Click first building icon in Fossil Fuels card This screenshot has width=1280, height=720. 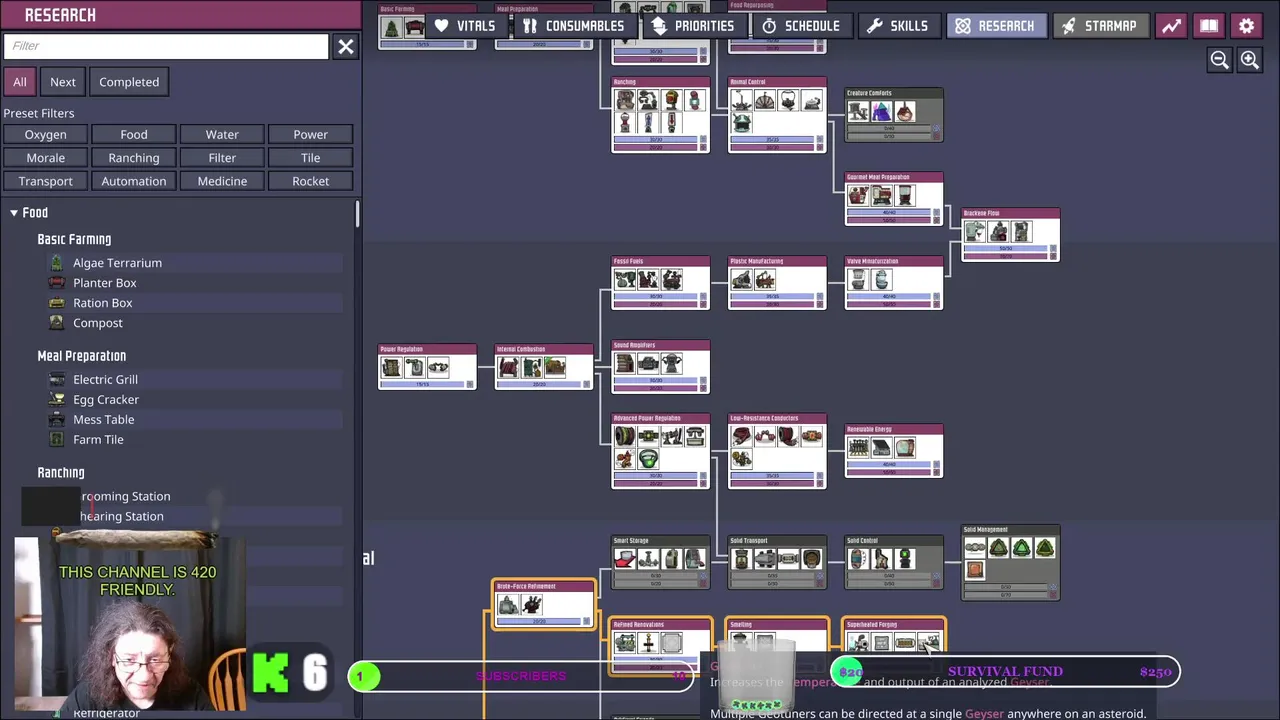pyautogui.click(x=625, y=279)
